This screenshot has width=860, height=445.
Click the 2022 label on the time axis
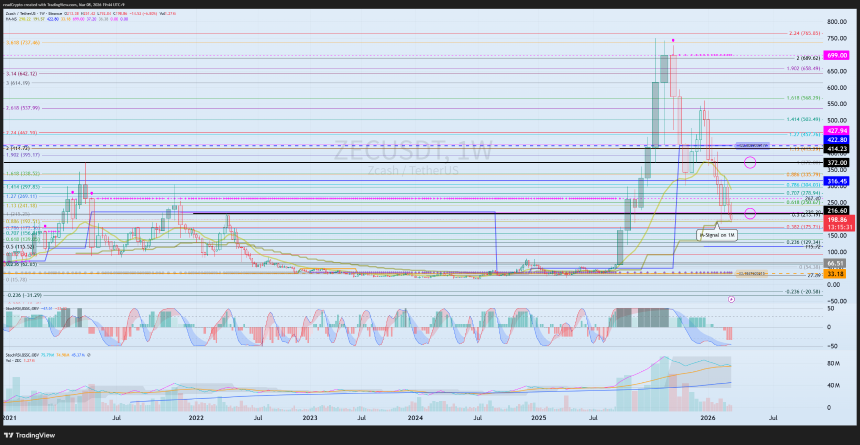click(195, 418)
